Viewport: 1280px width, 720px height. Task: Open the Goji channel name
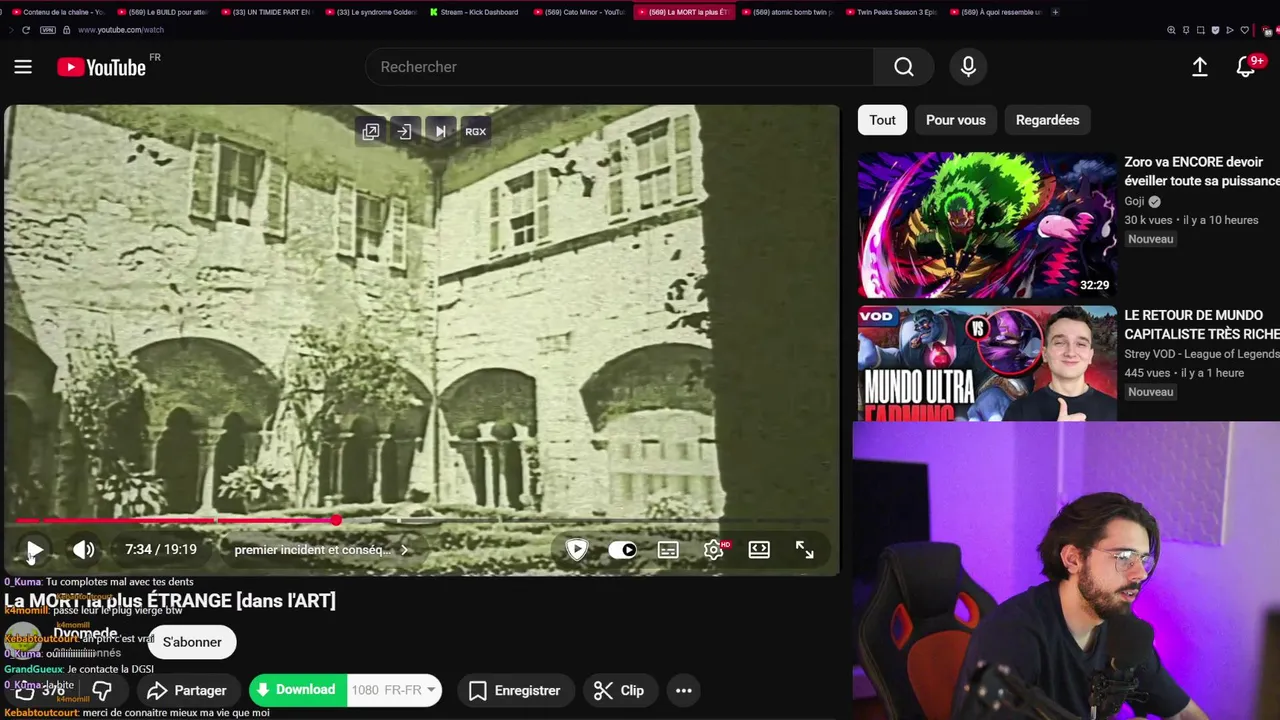[1134, 201]
